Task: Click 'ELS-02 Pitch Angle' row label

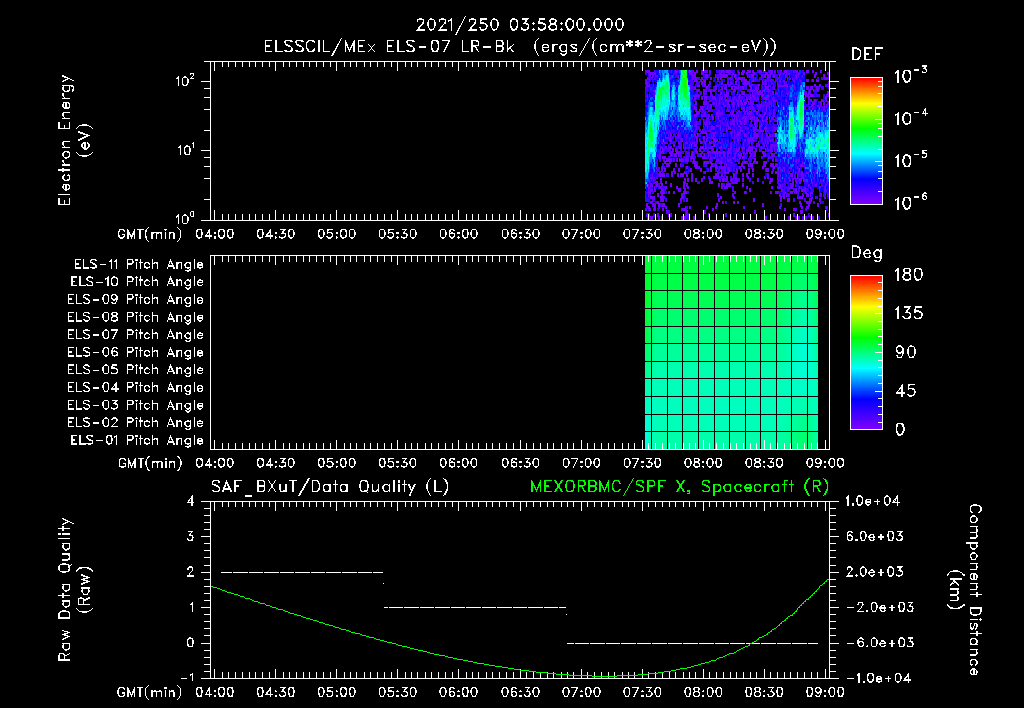Action: 136,423
